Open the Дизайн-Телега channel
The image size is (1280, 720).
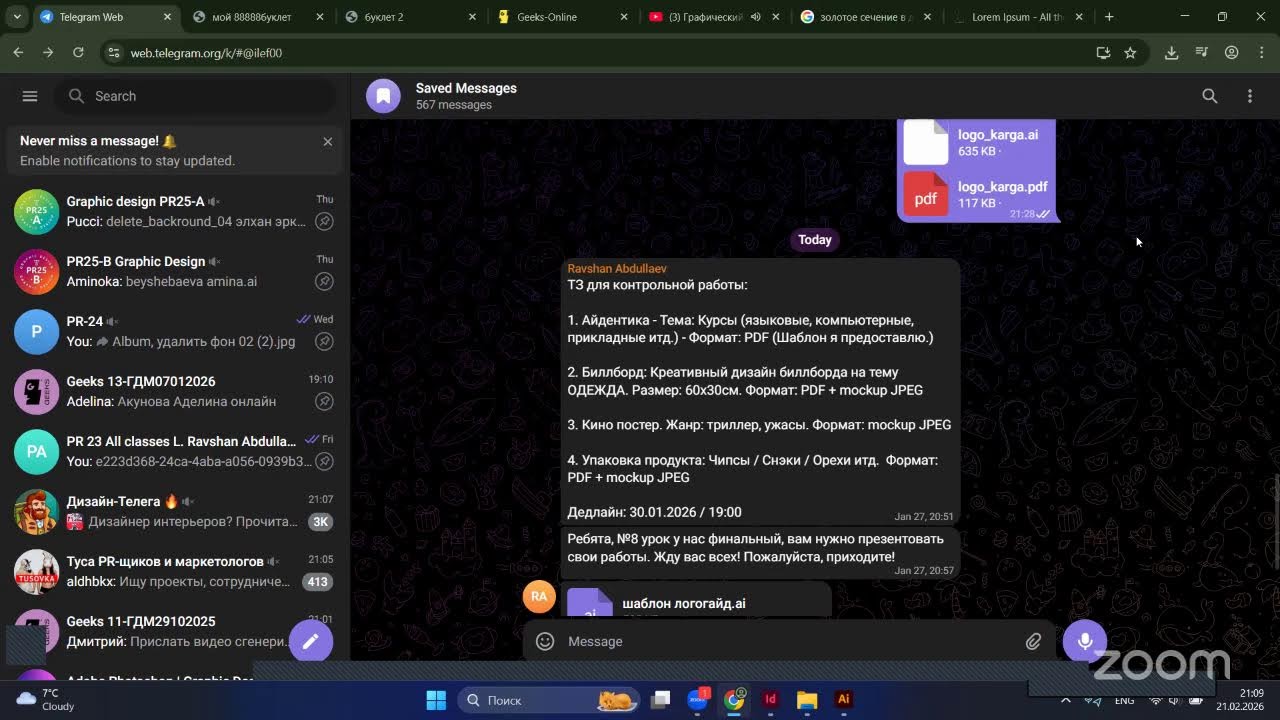(x=175, y=511)
